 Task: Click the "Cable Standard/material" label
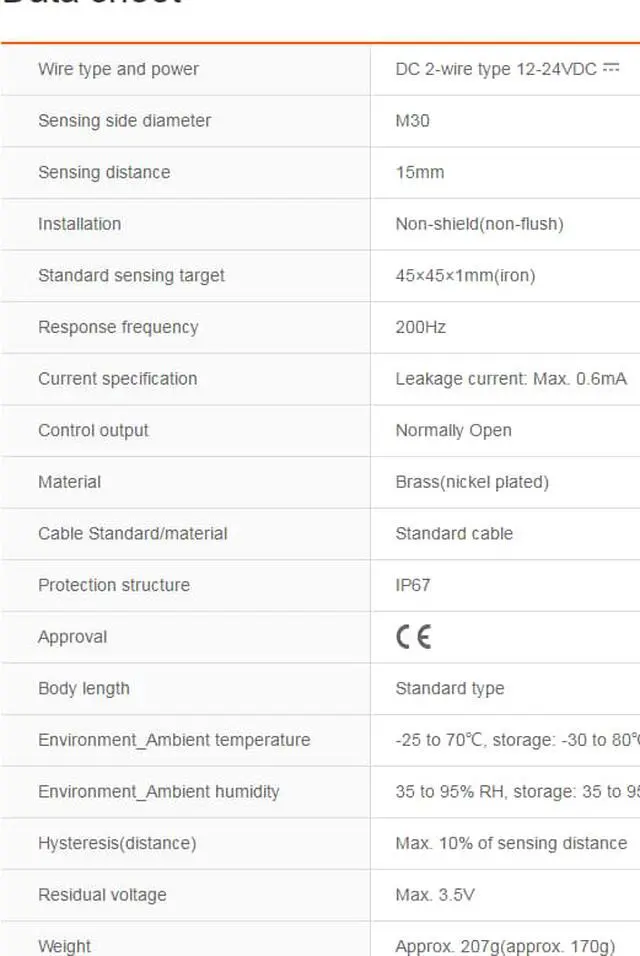(132, 534)
